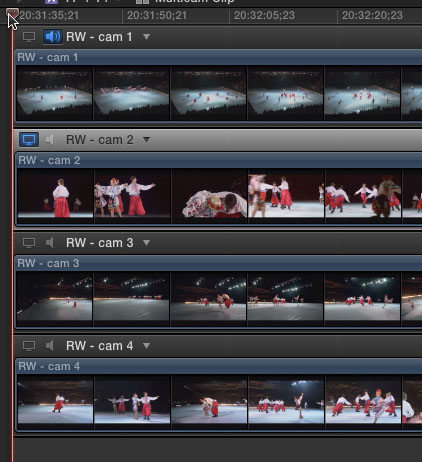The width and height of the screenshot is (422, 462).
Task: Click ruler timecode 20:31:50;21
Action: pyautogui.click(x=157, y=15)
